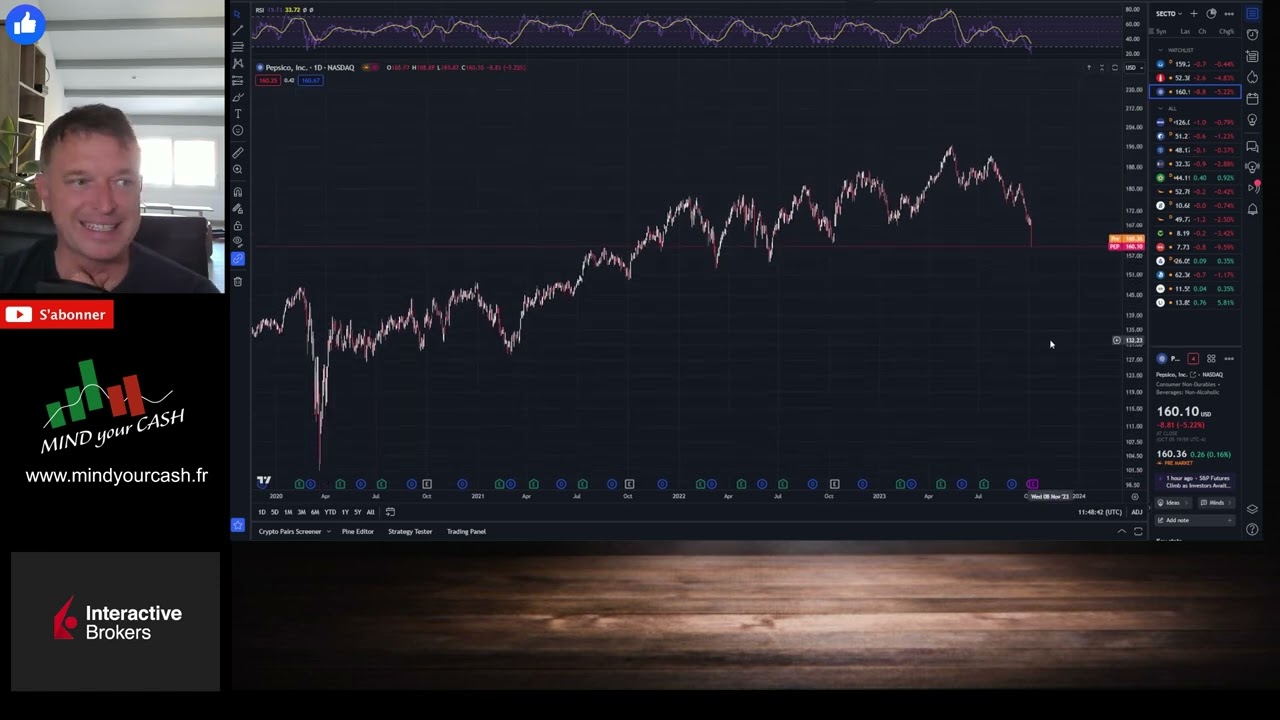Open the Pine Editor tab
The height and width of the screenshot is (720, 1280).
pyautogui.click(x=357, y=532)
